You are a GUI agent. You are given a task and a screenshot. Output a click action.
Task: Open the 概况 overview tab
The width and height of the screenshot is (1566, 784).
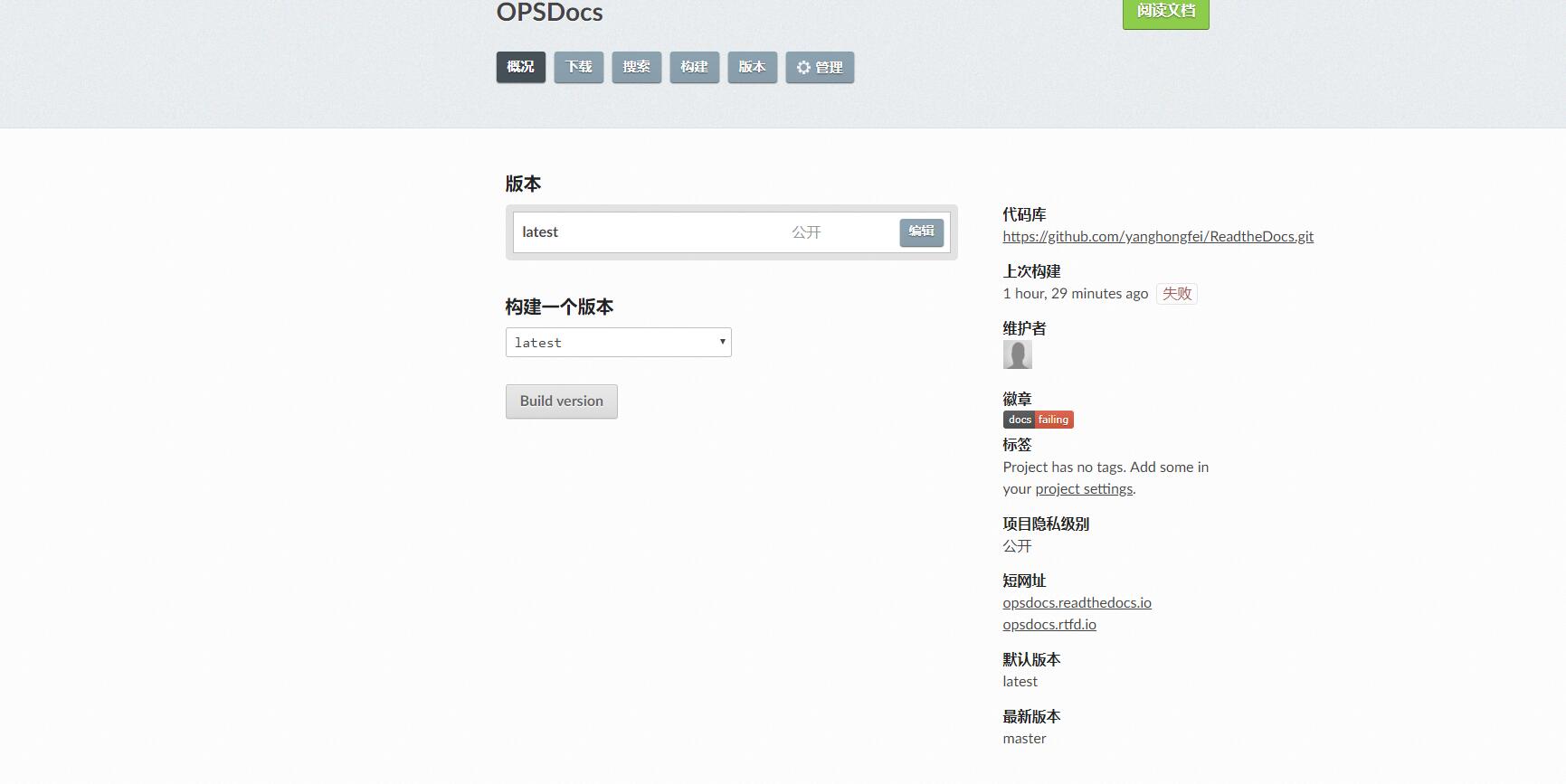520,67
